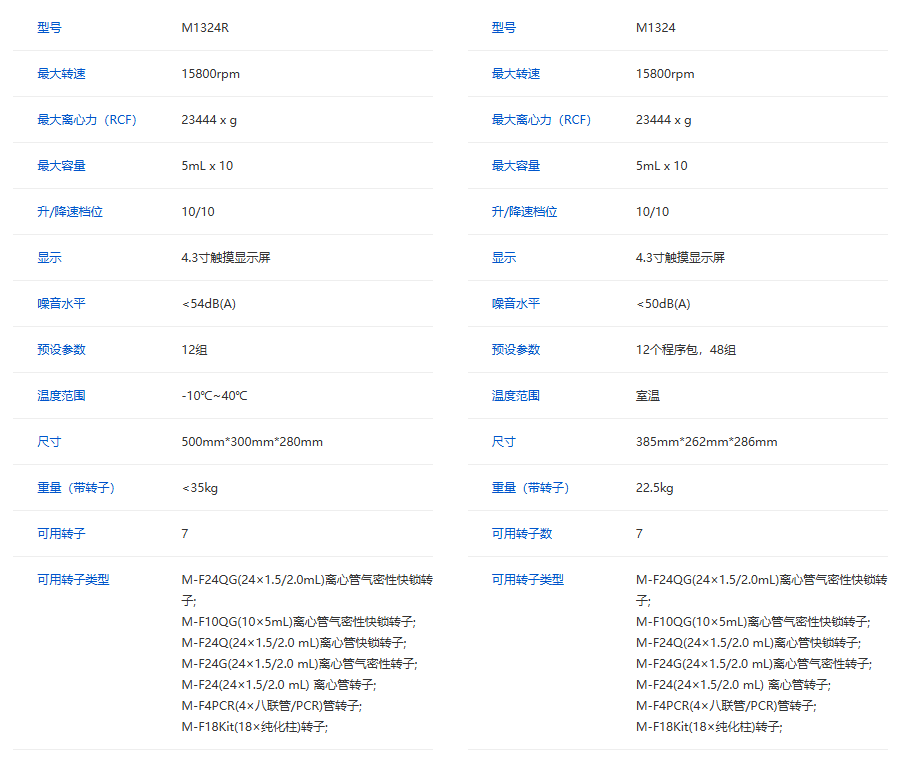Viewport: 916px width, 762px height.
Task: Click the 12组 preset parameters value
Action: click(x=194, y=350)
